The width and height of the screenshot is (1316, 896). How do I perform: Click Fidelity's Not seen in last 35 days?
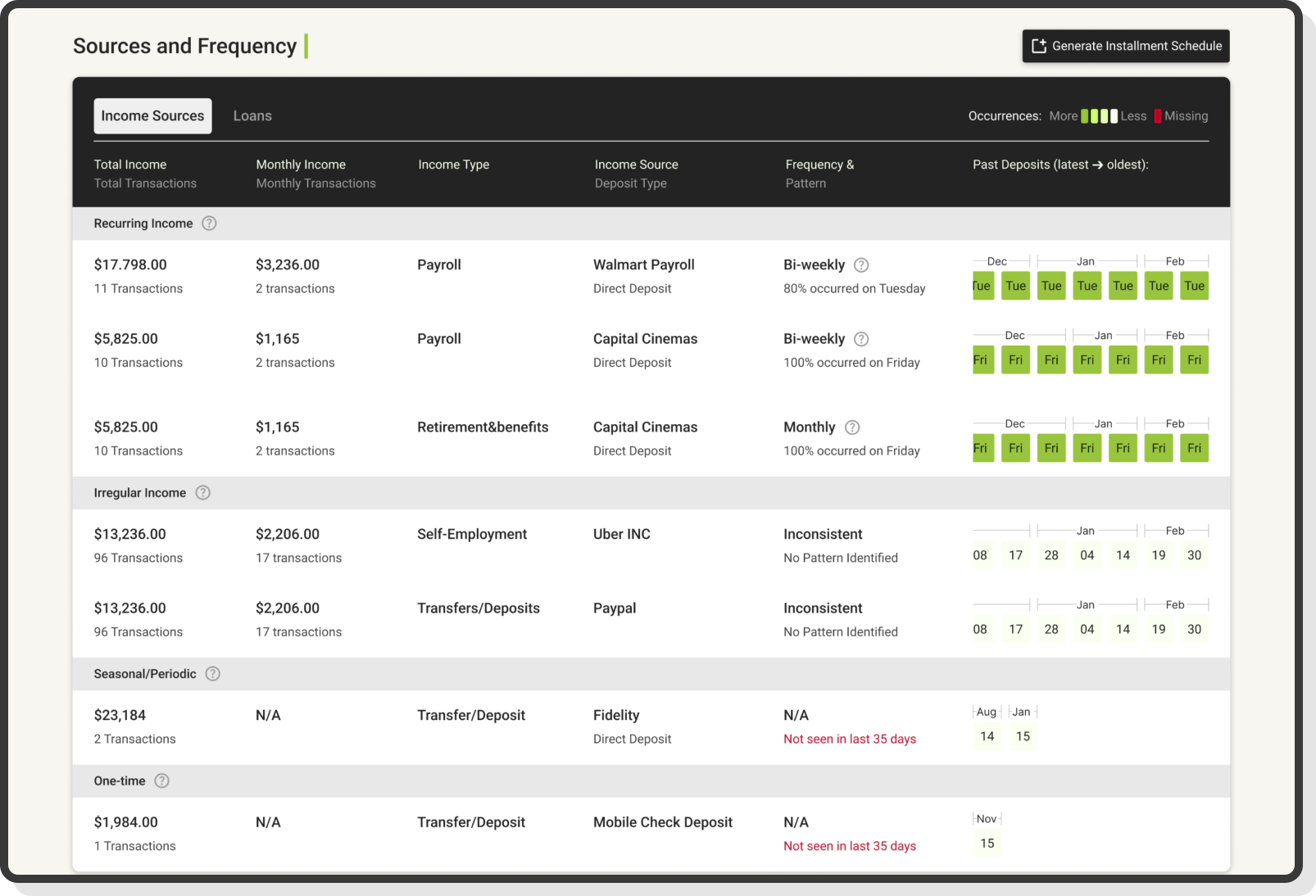(850, 739)
